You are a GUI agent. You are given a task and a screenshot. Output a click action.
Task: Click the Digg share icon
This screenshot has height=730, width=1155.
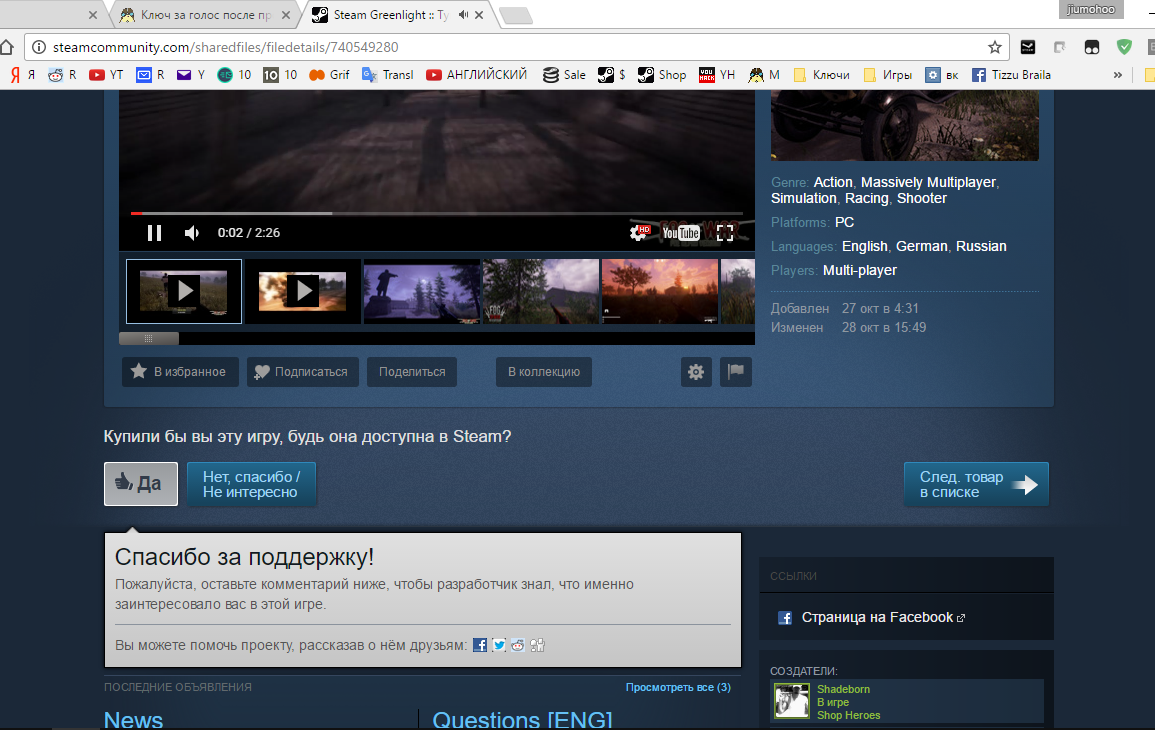click(537, 645)
